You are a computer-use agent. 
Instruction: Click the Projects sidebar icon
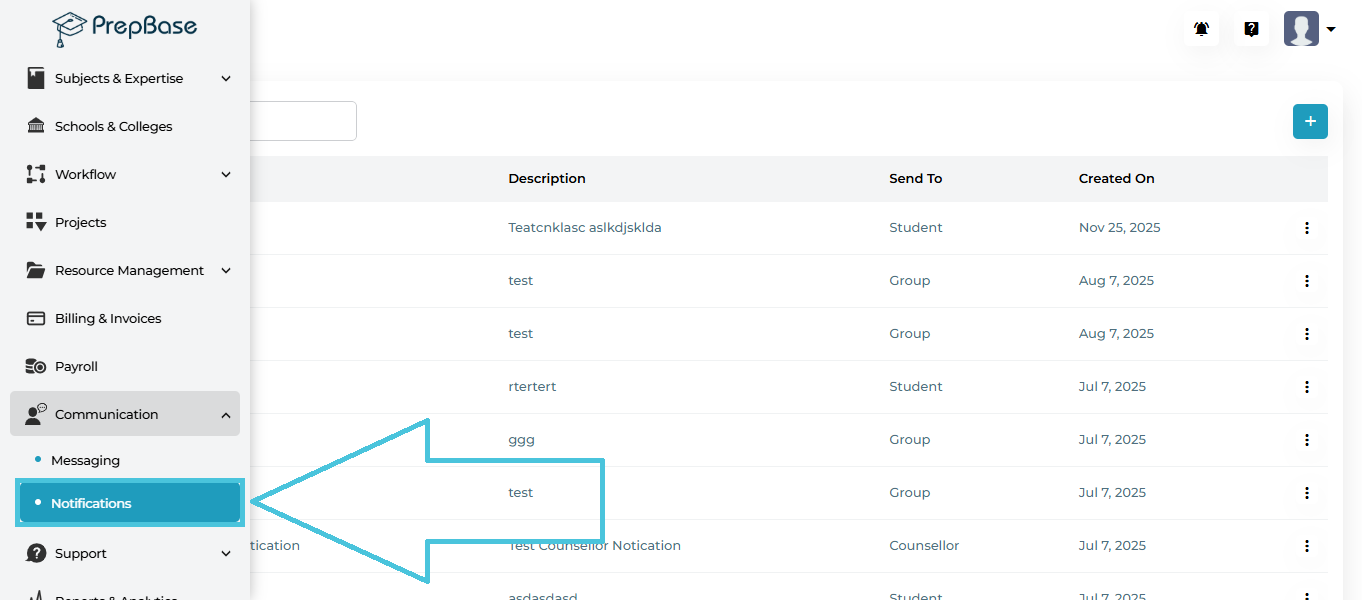pos(36,222)
